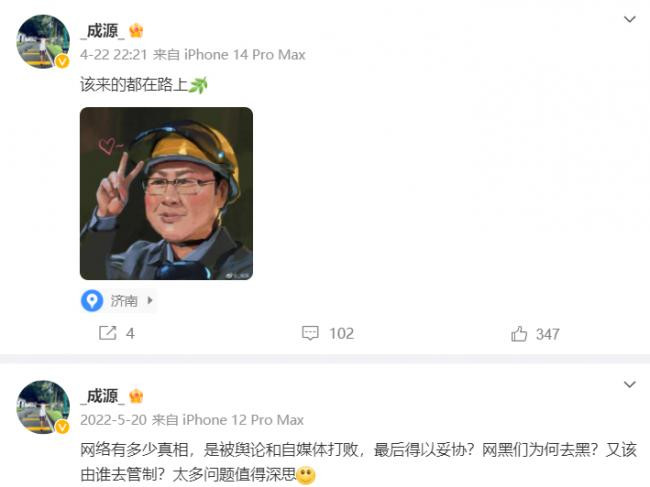Image resolution: width=650 pixels, height=487 pixels.
Task: Click the crown badge beside first username
Action: point(136,31)
